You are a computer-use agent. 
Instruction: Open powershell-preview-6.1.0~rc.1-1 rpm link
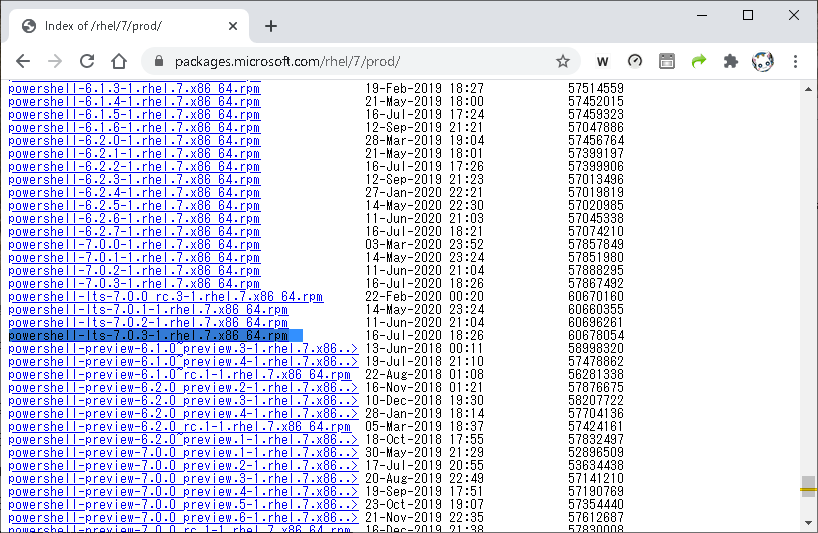tap(179, 375)
